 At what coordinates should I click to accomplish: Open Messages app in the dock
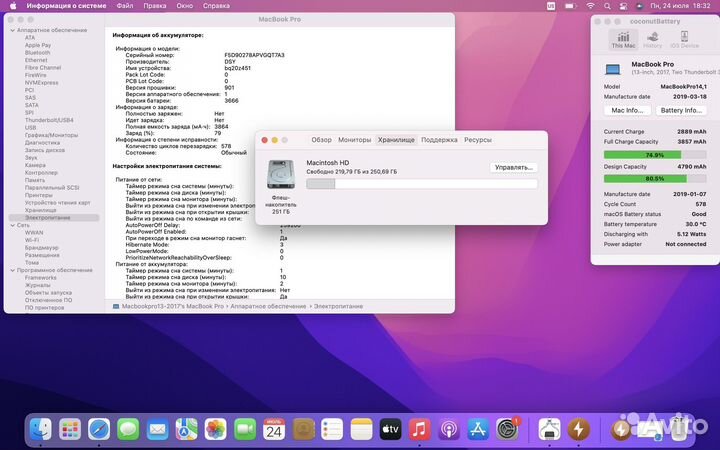tap(128, 429)
